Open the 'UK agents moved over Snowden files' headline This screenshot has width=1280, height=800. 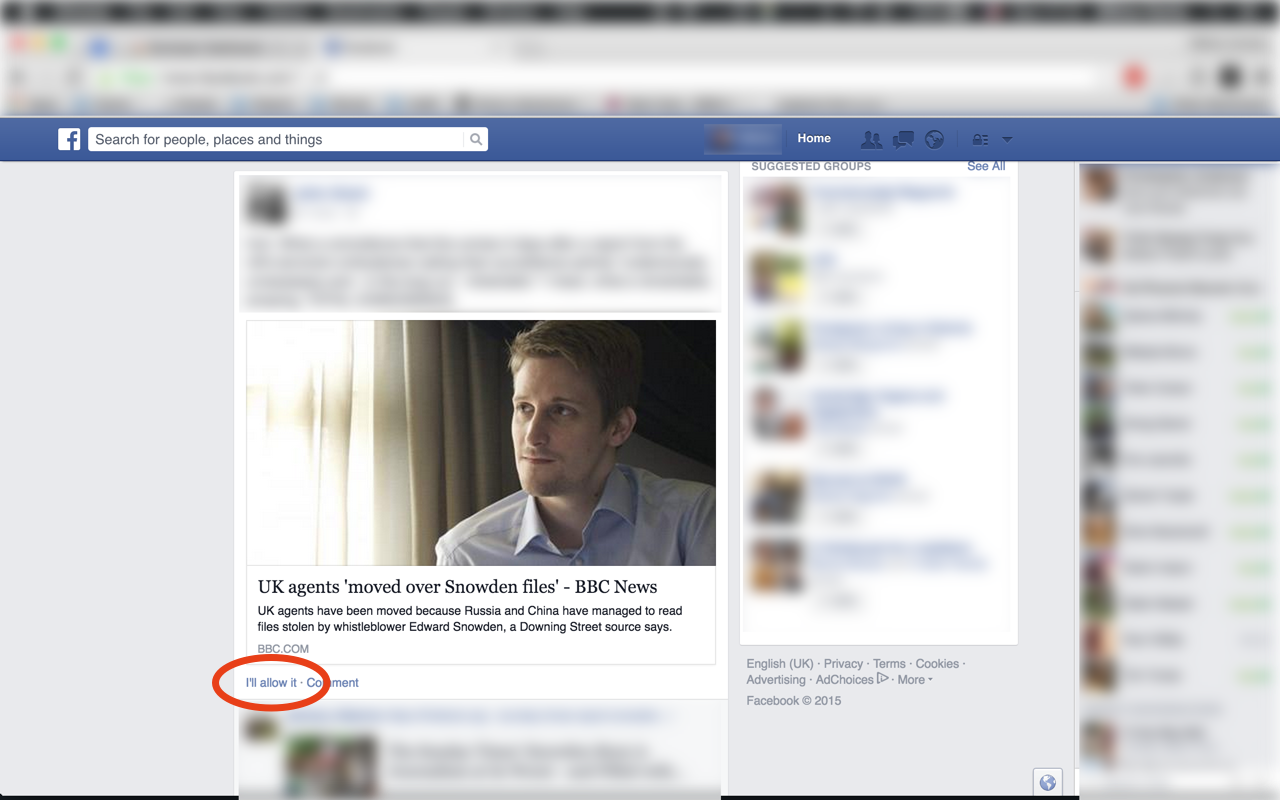coord(458,587)
